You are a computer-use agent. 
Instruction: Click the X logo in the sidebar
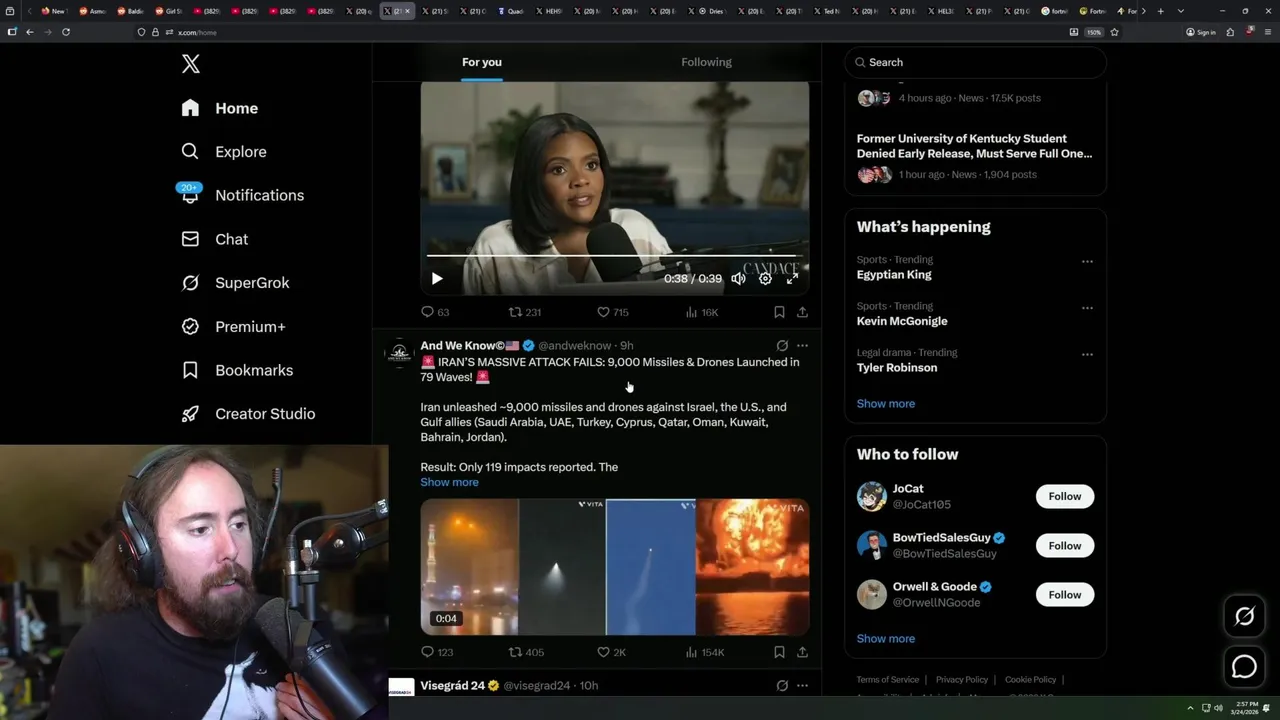[x=191, y=64]
